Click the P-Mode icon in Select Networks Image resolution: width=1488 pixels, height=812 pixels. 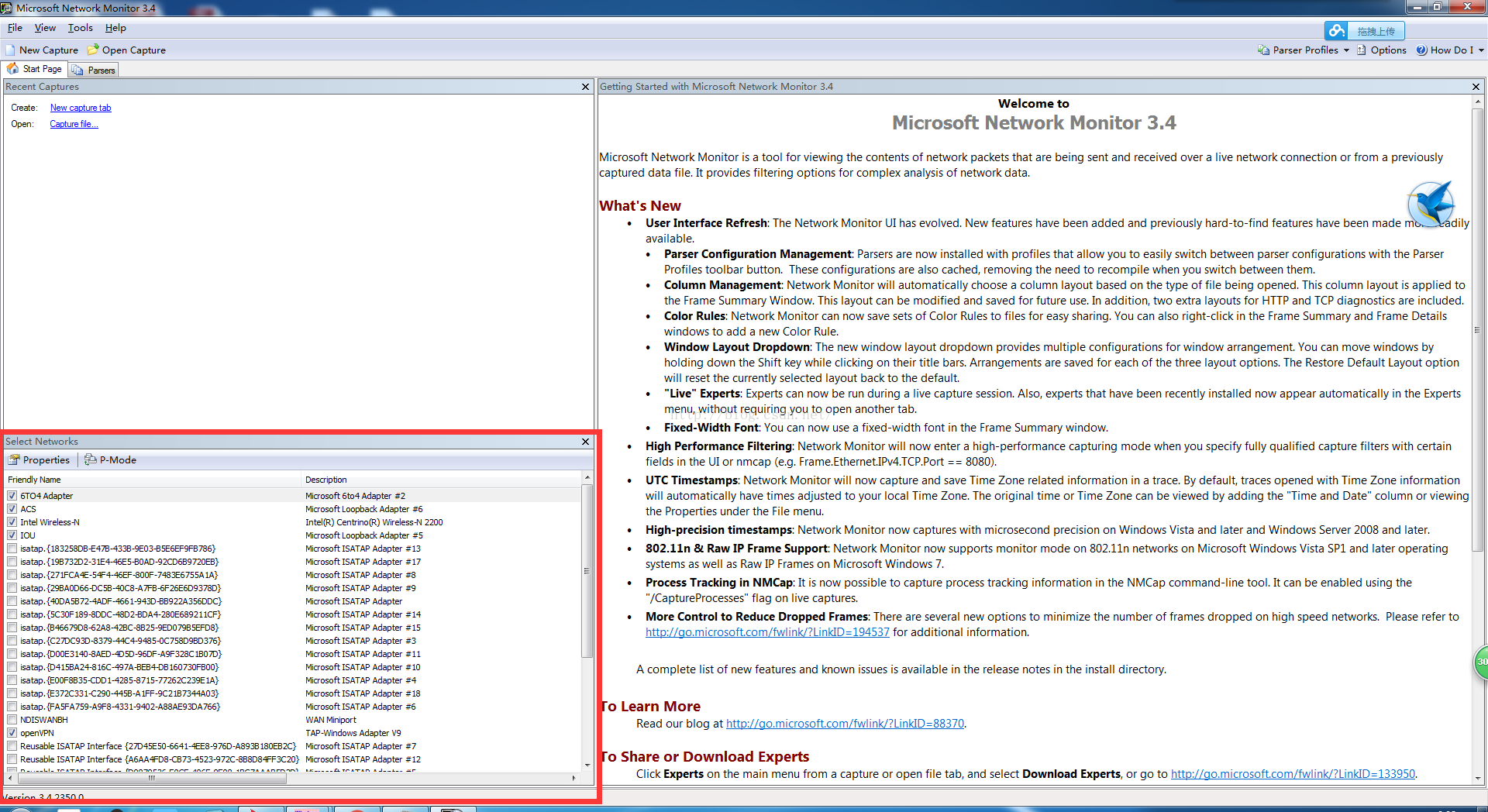pyautogui.click(x=91, y=459)
